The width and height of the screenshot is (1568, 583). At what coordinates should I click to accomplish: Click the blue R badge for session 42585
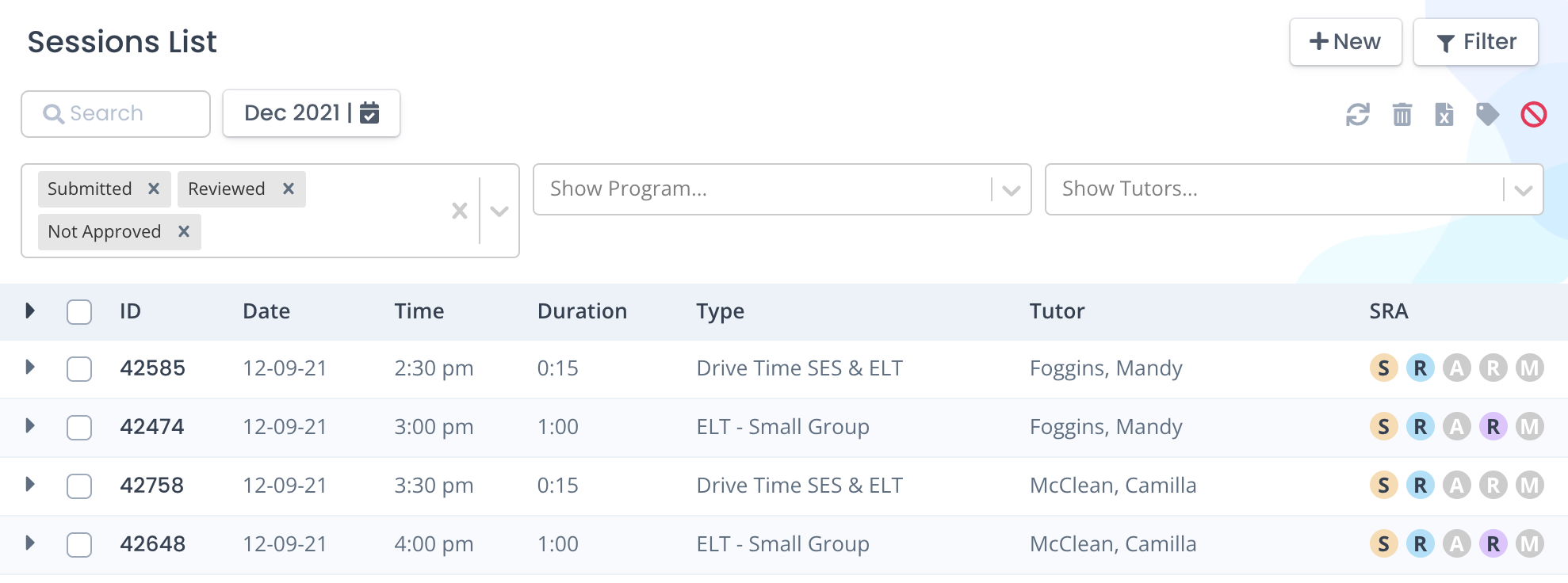pos(1421,368)
